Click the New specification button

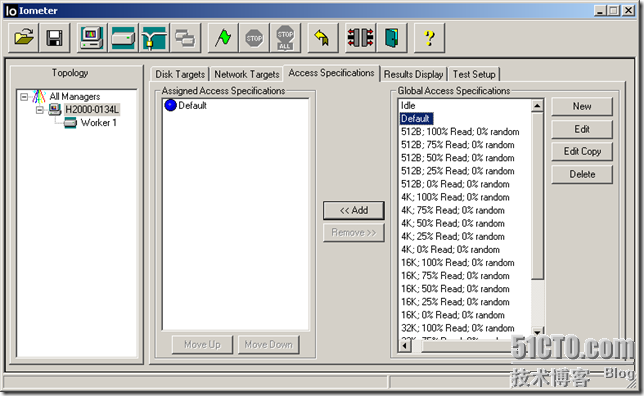point(582,106)
